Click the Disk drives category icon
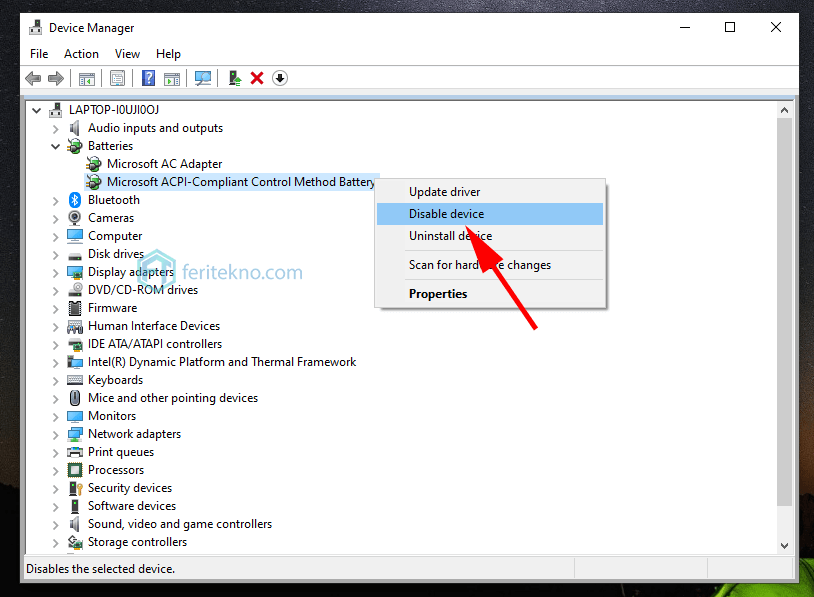The image size is (814, 597). (x=75, y=255)
